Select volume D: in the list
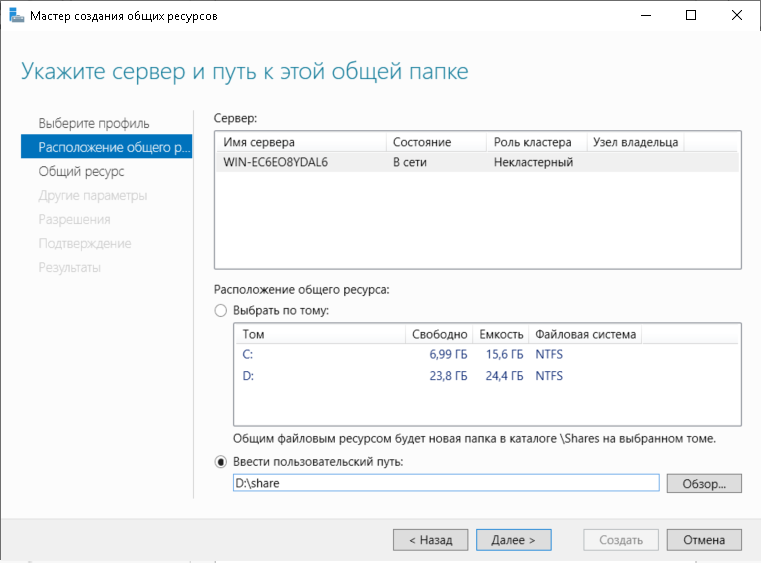The height and width of the screenshot is (563, 761). (487, 376)
